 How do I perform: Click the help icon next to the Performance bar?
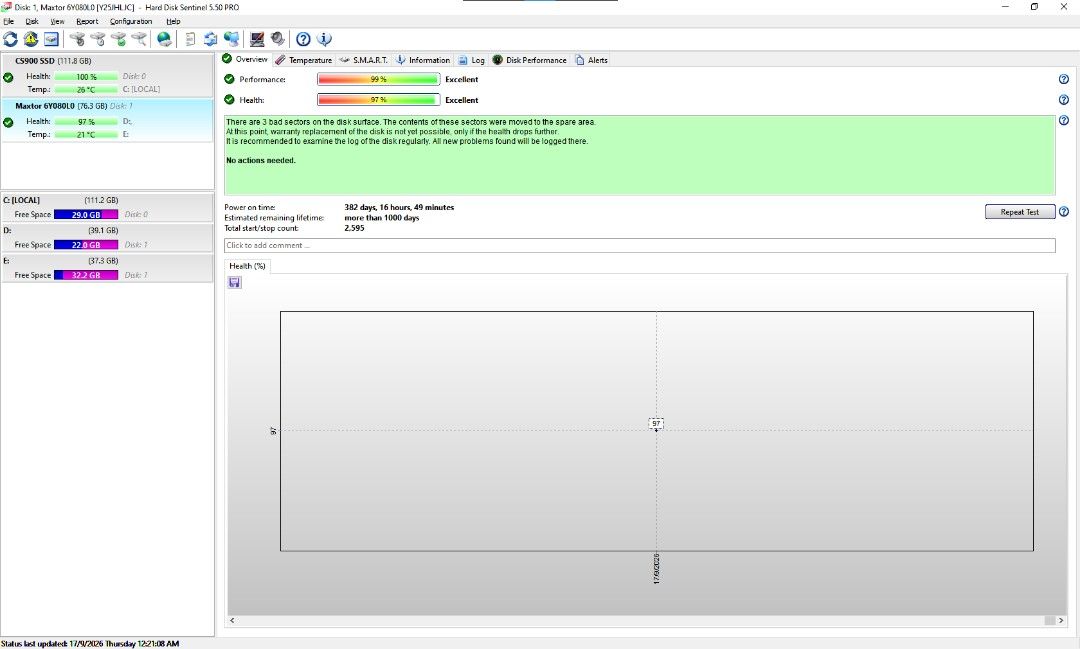(x=1063, y=79)
